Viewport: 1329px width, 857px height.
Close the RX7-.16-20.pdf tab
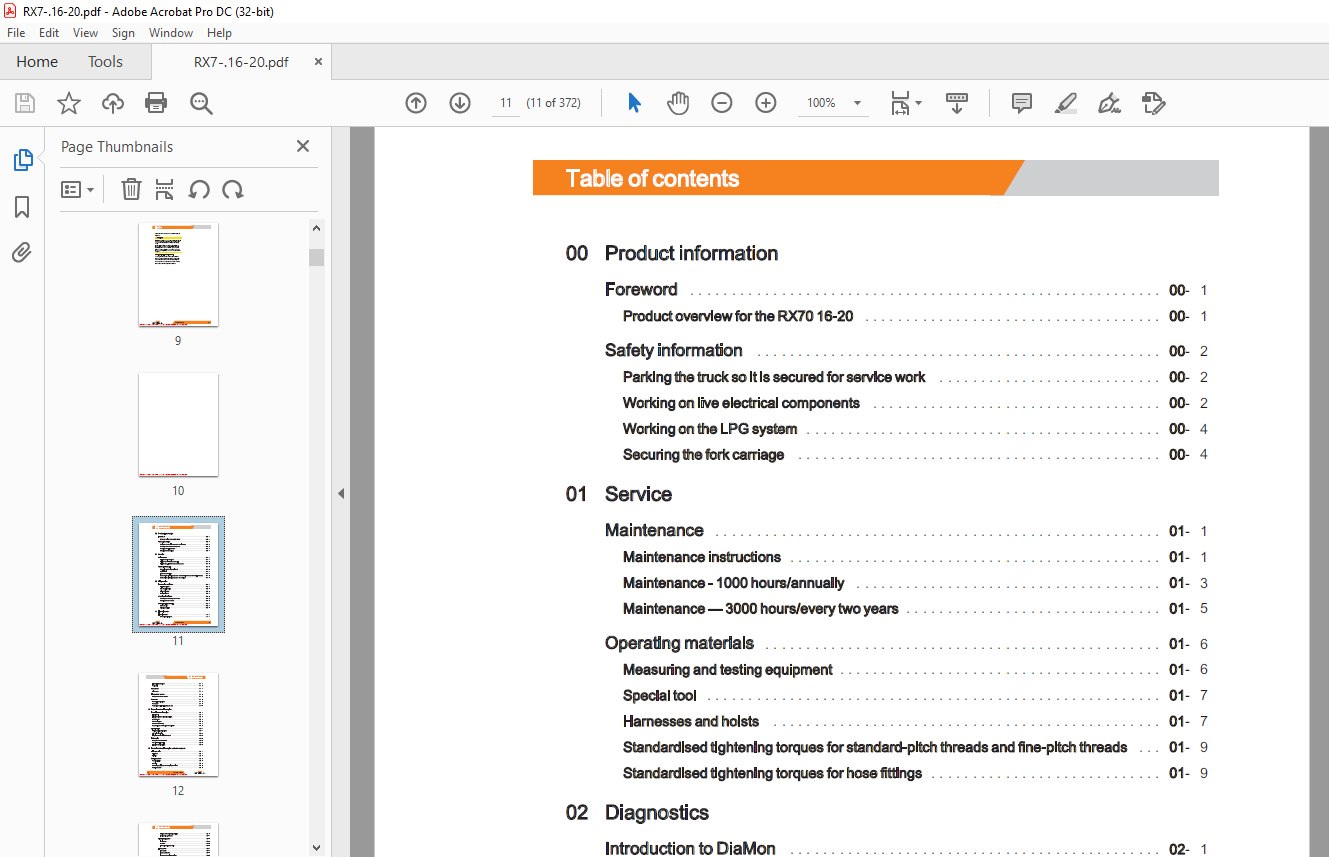coord(318,61)
